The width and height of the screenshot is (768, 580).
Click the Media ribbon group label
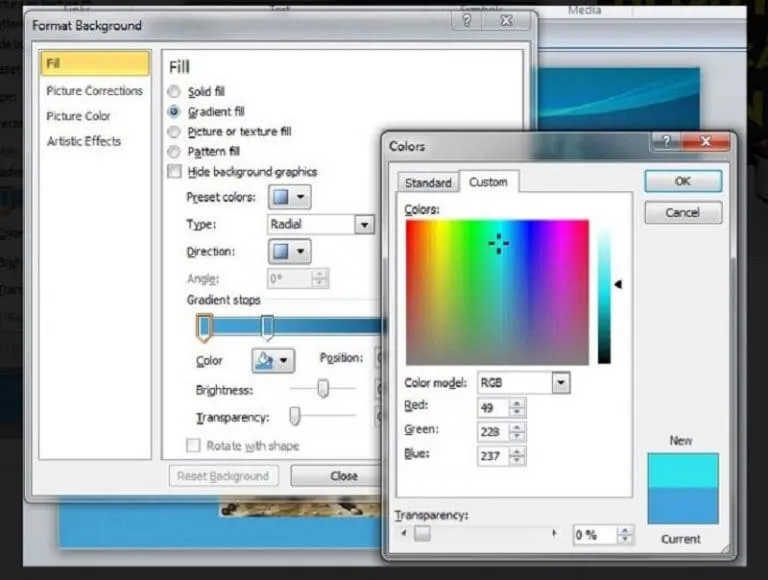(x=584, y=10)
